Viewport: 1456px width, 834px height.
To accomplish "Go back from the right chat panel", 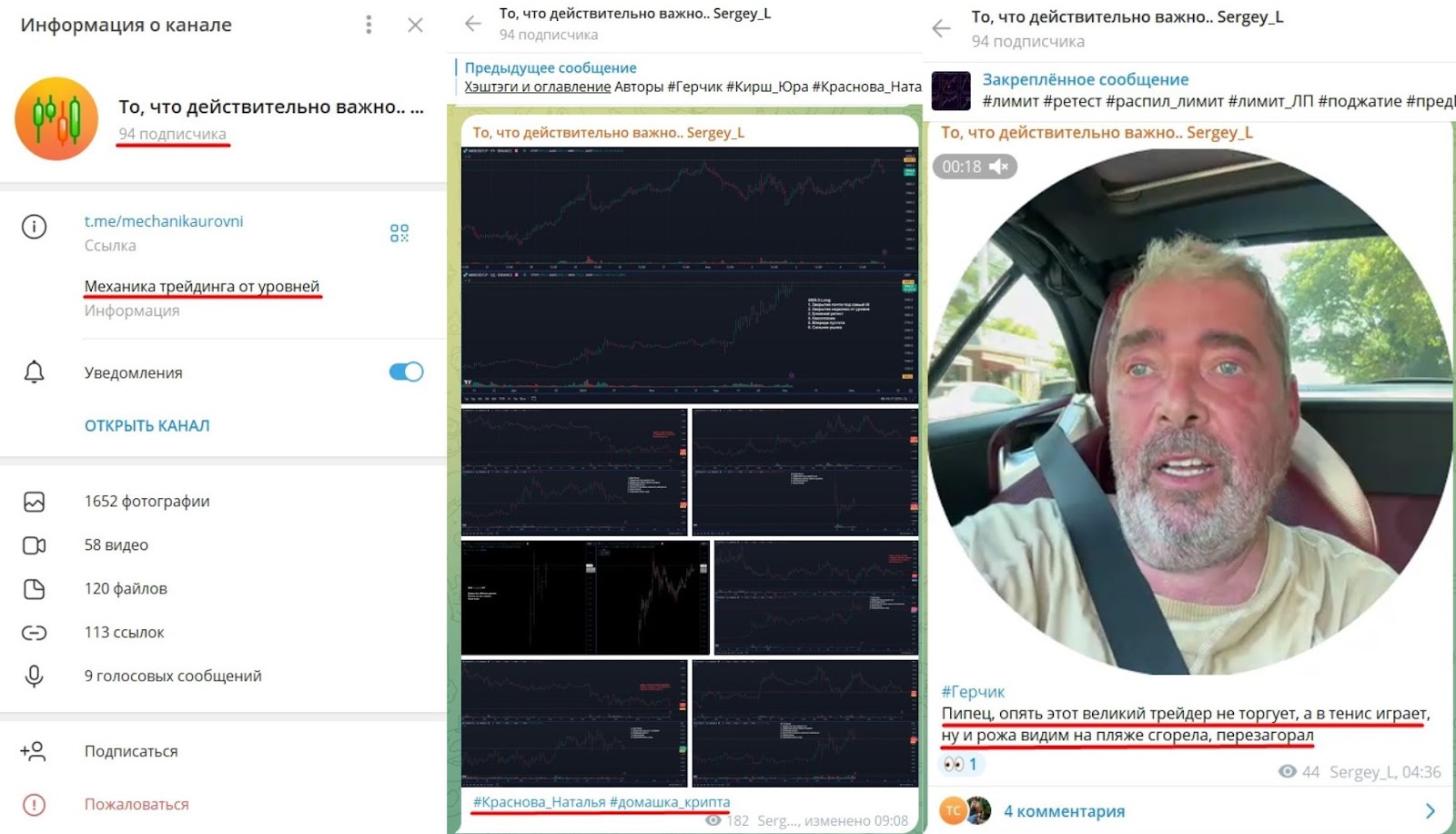I will (x=942, y=28).
